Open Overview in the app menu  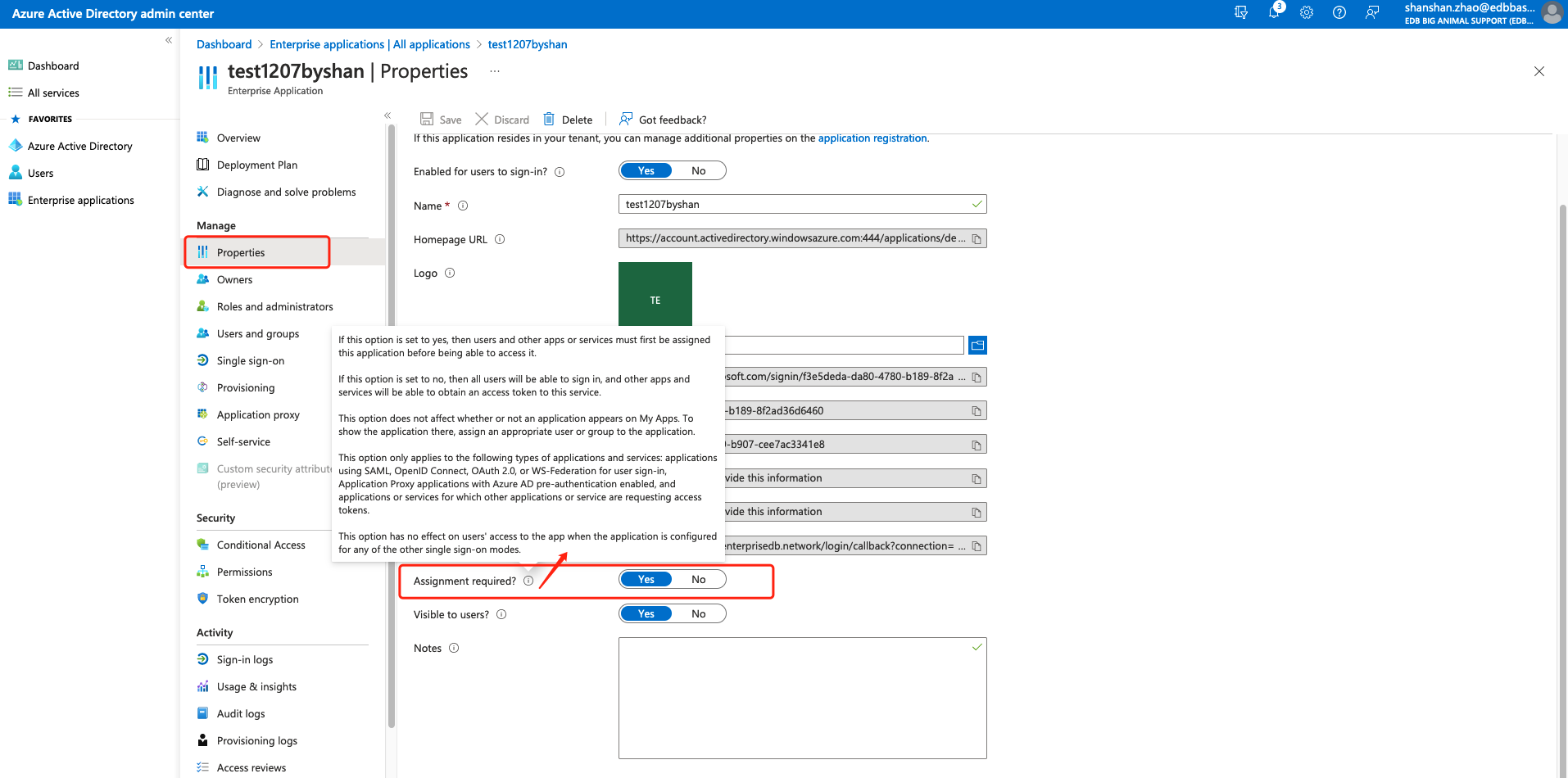(x=238, y=138)
